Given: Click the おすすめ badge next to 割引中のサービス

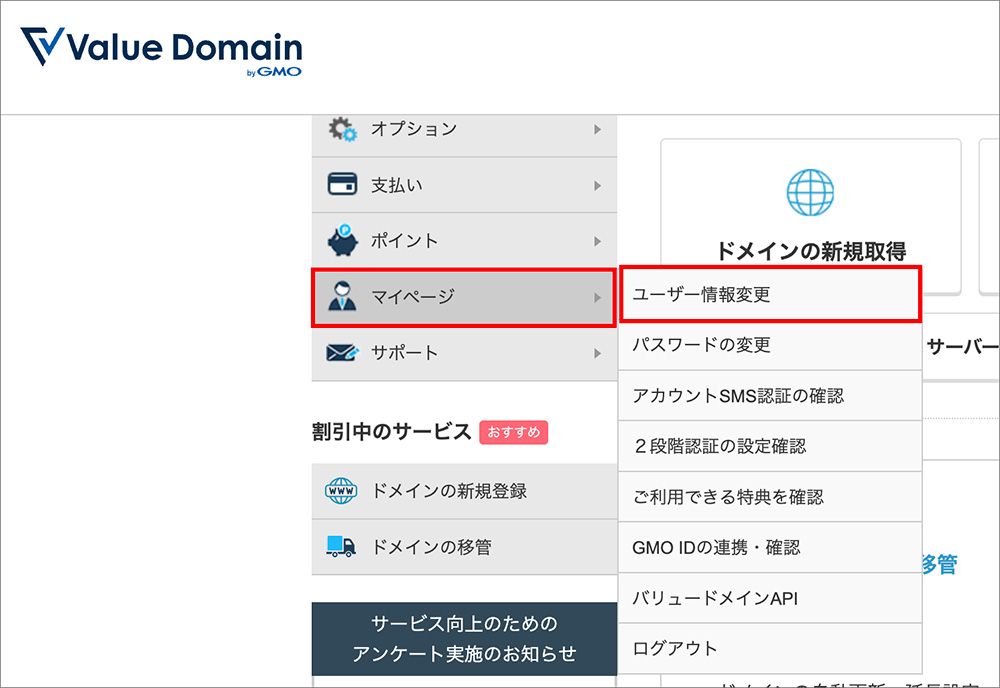Looking at the screenshot, I should coord(513,432).
